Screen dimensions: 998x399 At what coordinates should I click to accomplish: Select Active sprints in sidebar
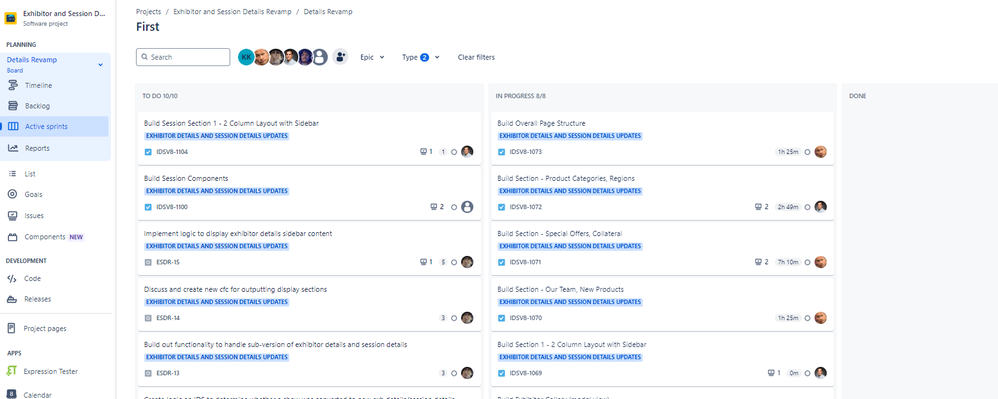click(x=54, y=126)
